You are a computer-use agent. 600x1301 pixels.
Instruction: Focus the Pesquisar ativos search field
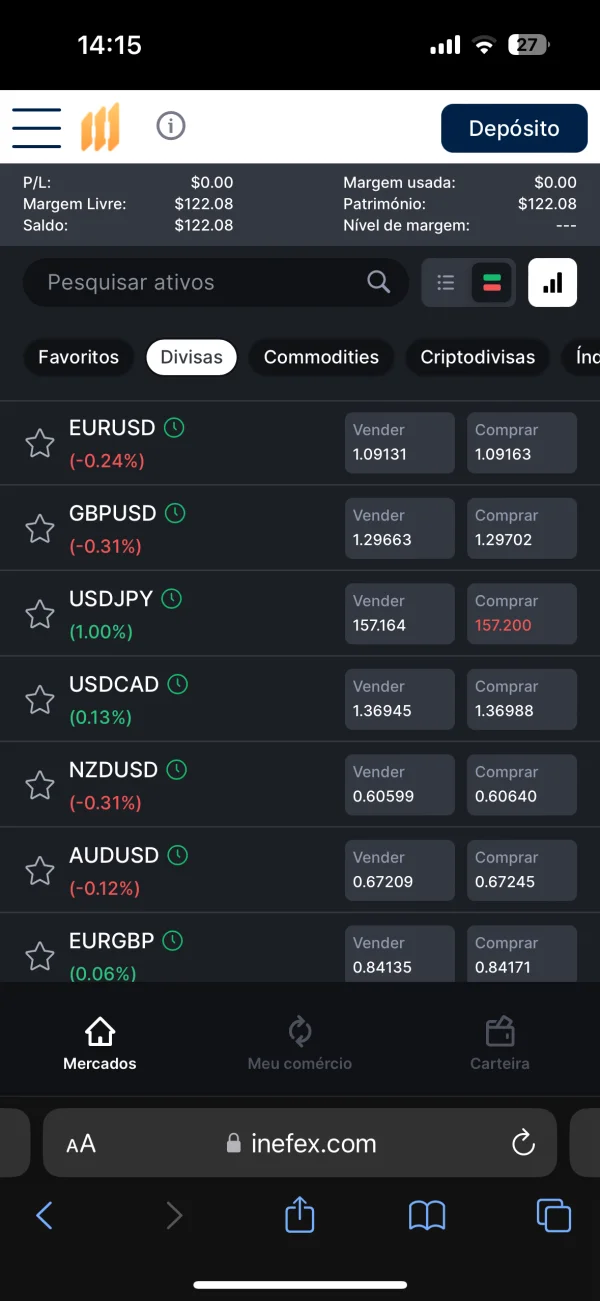coord(200,282)
